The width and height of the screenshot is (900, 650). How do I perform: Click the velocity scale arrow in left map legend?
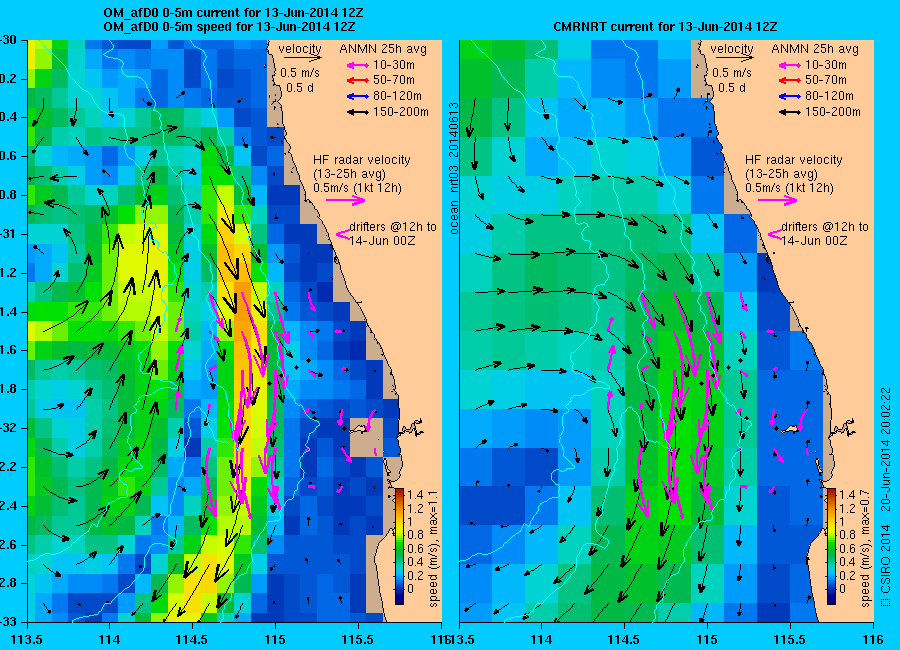pyautogui.click(x=302, y=57)
